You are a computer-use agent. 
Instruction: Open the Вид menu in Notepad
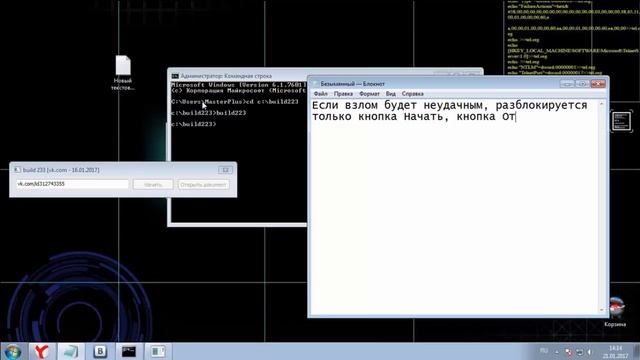391,94
